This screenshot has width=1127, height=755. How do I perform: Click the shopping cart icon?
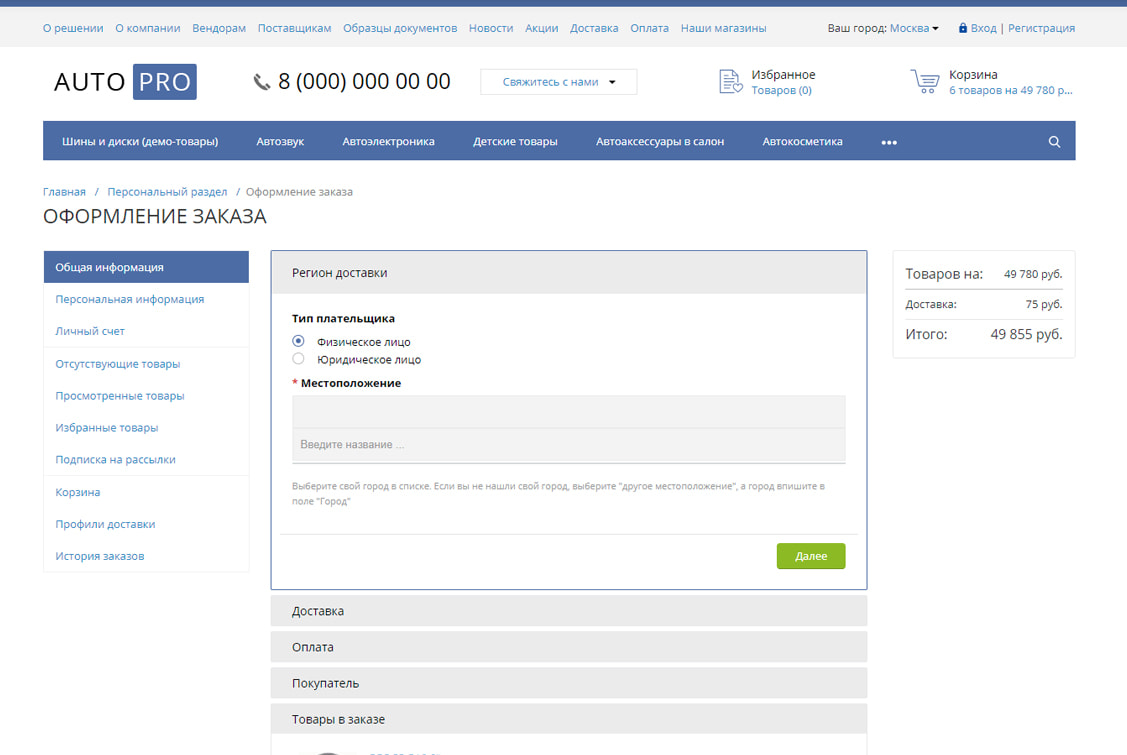point(924,82)
